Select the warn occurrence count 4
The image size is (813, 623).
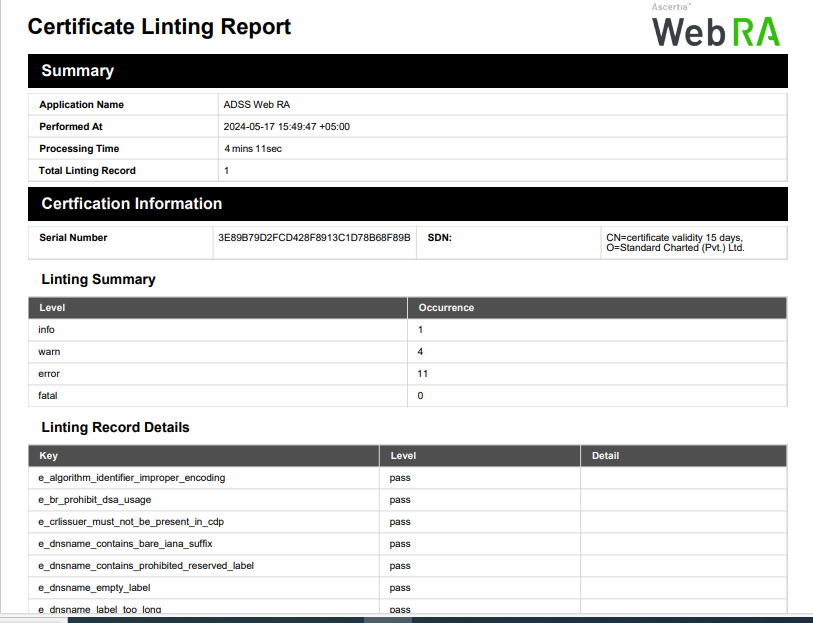tap(421, 352)
